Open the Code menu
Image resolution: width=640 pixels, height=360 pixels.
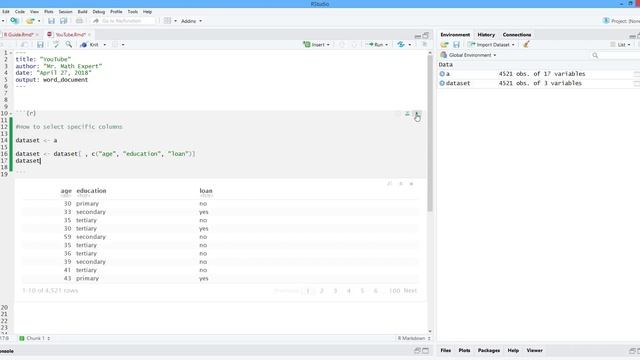click(x=20, y=12)
